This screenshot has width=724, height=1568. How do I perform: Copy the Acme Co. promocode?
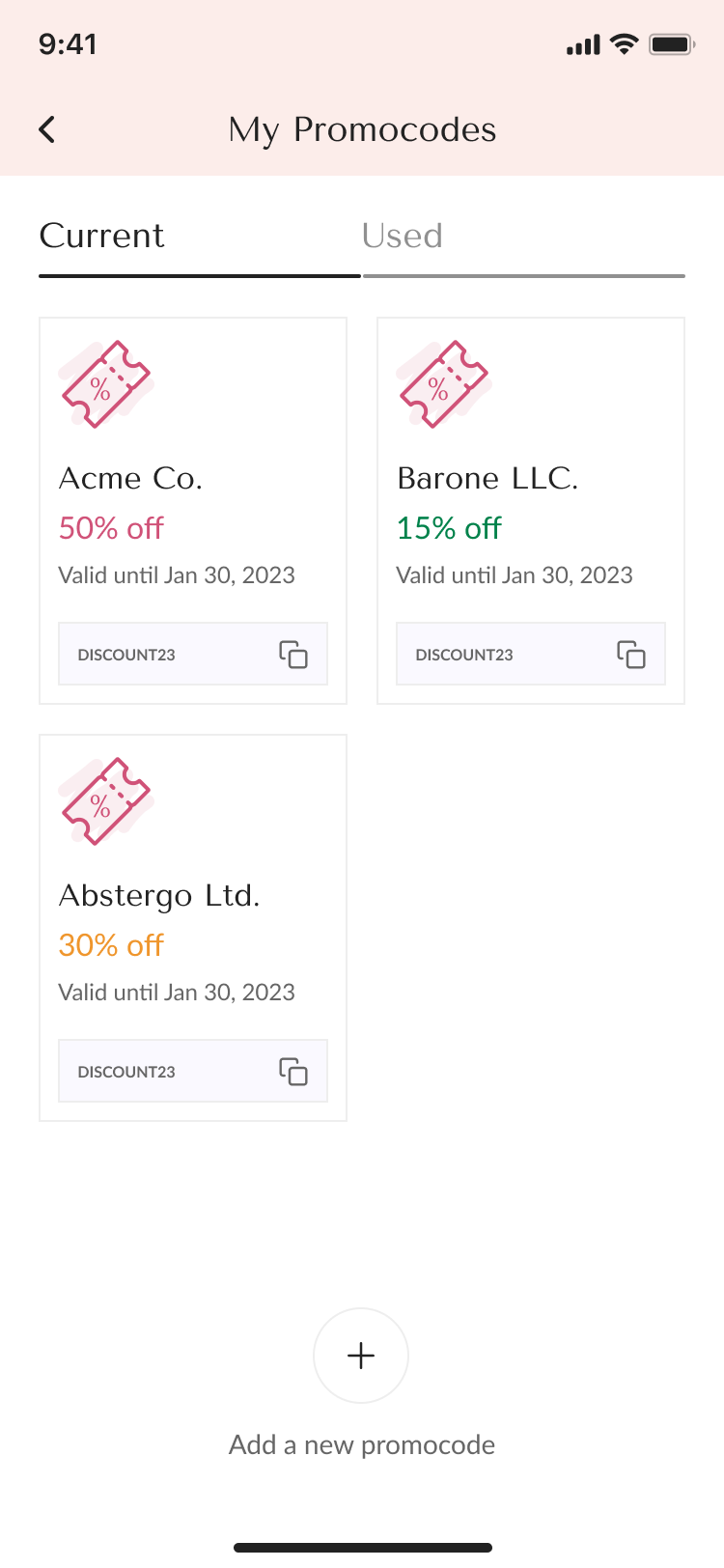(x=293, y=655)
